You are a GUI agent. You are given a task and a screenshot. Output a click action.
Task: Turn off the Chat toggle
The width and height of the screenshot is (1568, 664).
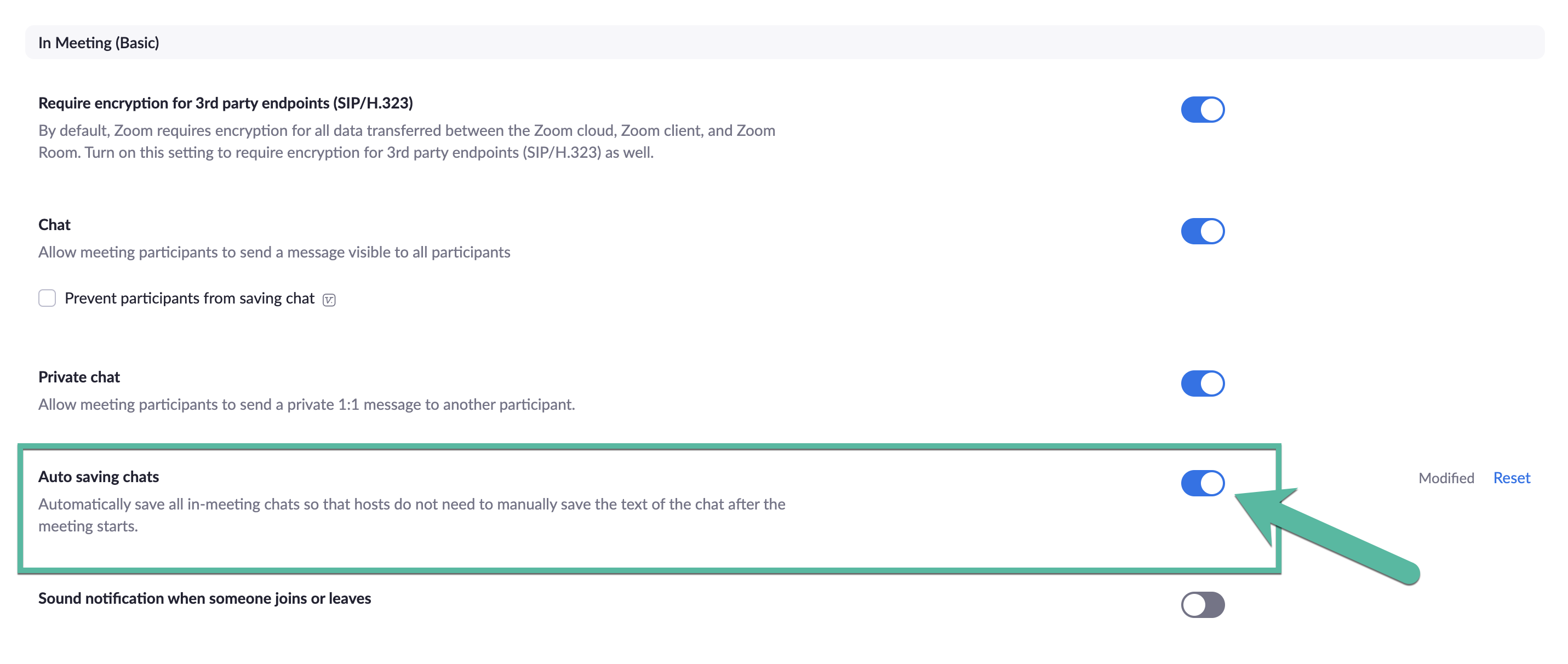pos(1202,231)
